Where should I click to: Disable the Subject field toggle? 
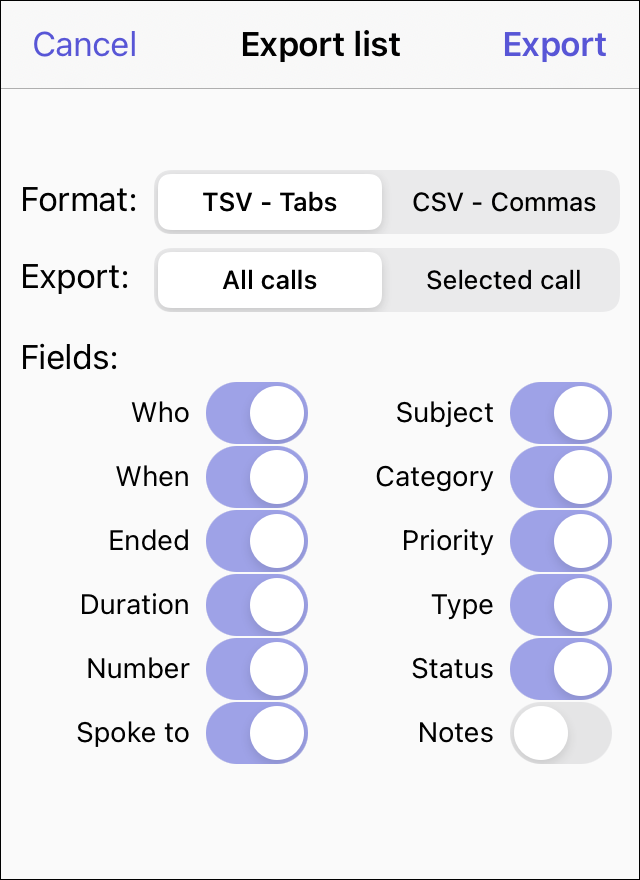560,413
